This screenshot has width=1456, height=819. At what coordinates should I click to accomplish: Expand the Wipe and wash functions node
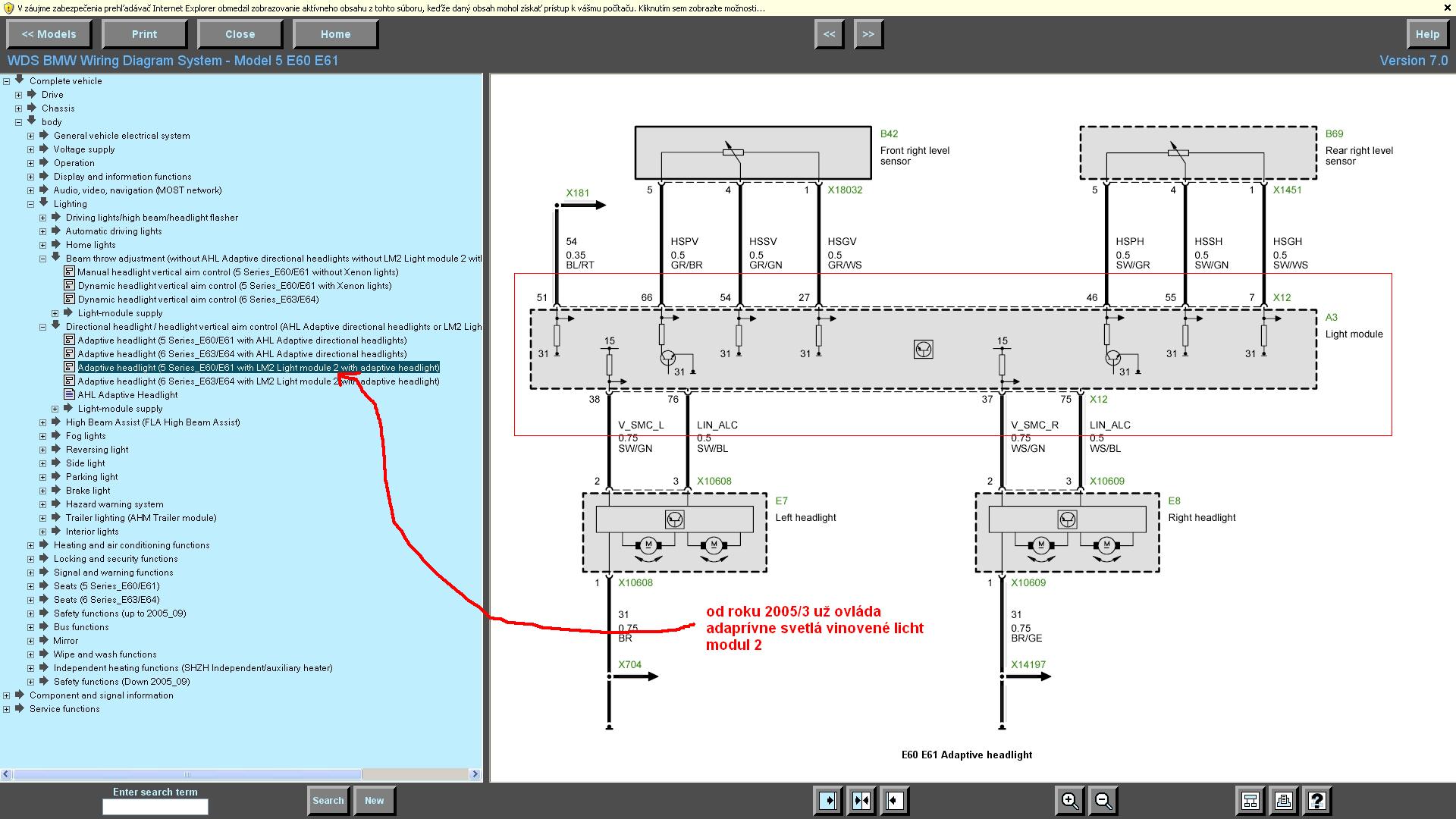click(30, 654)
